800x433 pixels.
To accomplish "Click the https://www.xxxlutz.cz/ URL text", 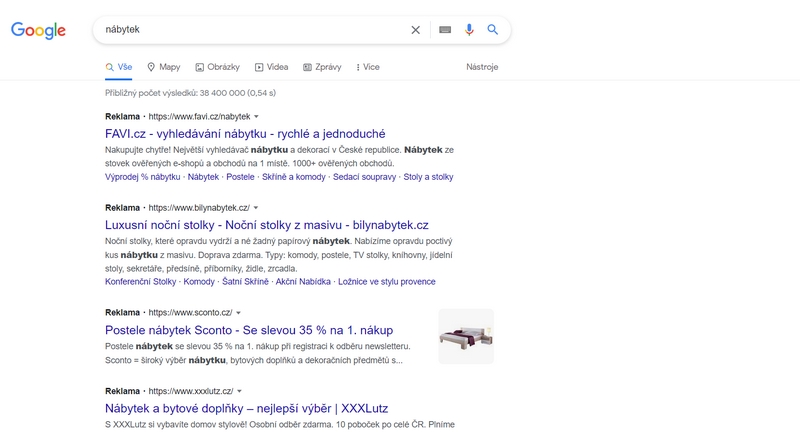I will [191, 391].
